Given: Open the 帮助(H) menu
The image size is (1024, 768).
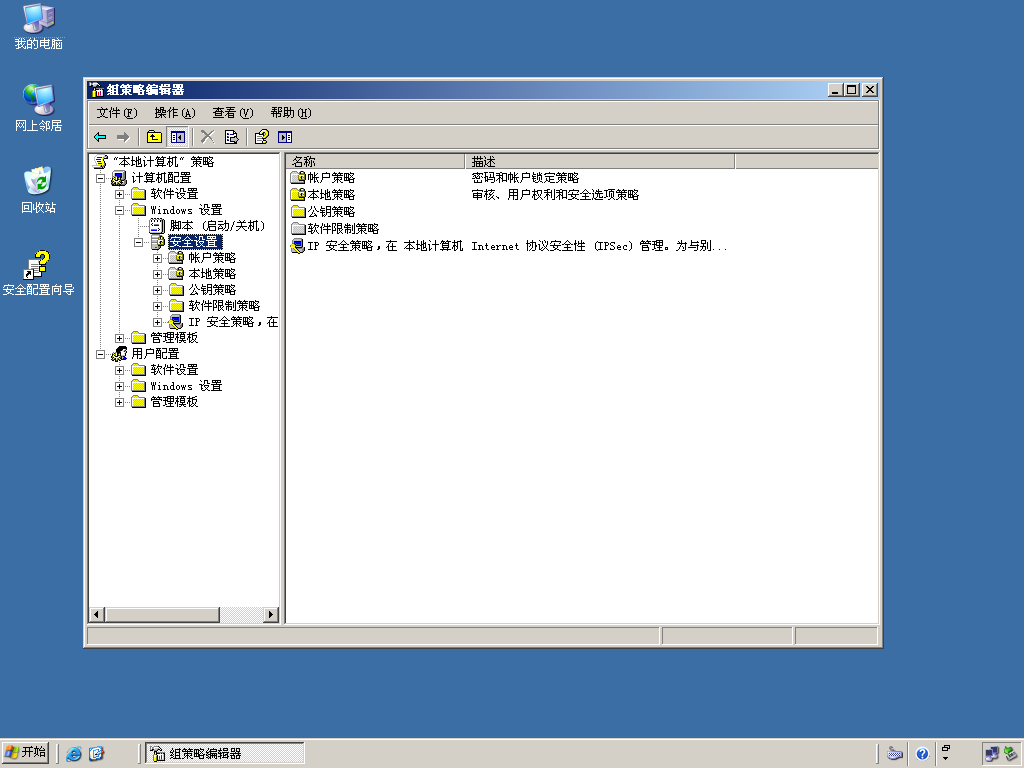Looking at the screenshot, I should click(291, 113).
